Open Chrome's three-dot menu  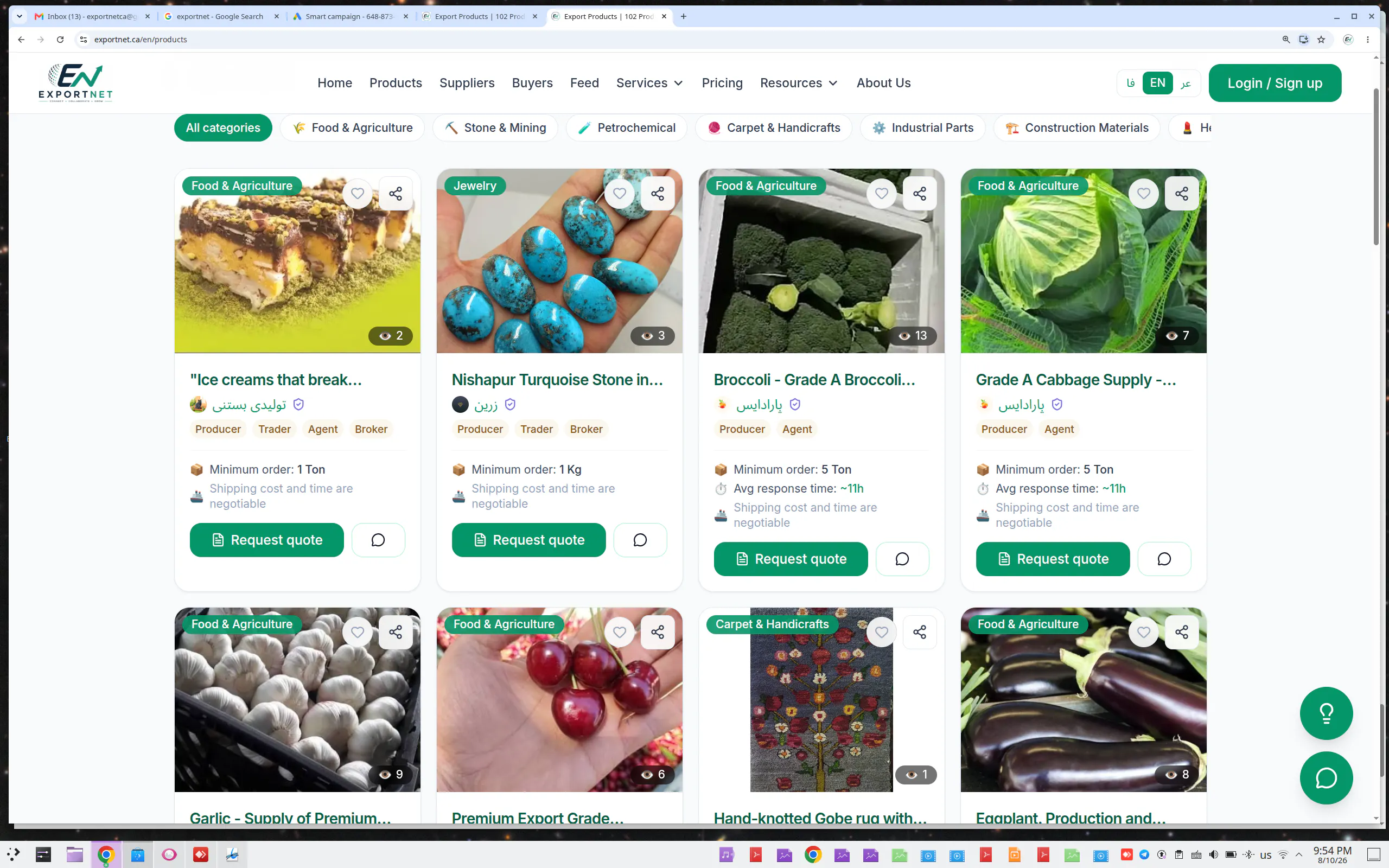point(1368,40)
